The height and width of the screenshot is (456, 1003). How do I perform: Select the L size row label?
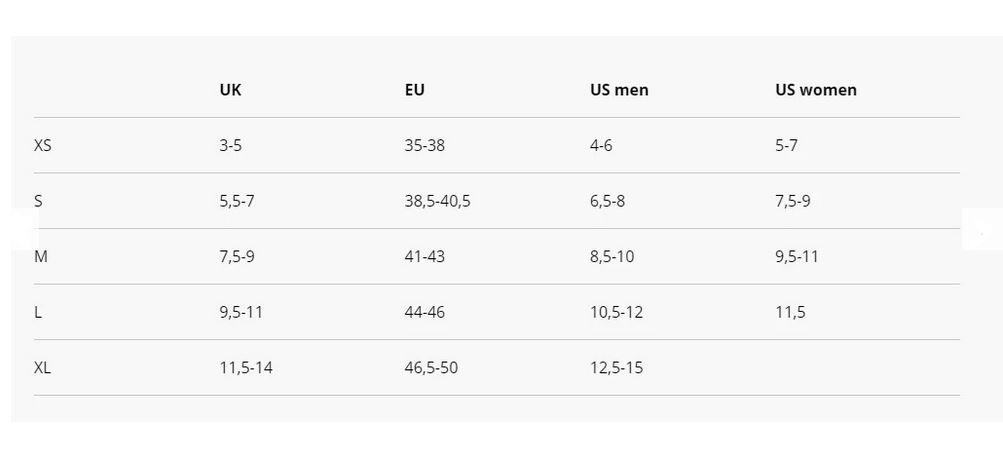pyautogui.click(x=38, y=312)
